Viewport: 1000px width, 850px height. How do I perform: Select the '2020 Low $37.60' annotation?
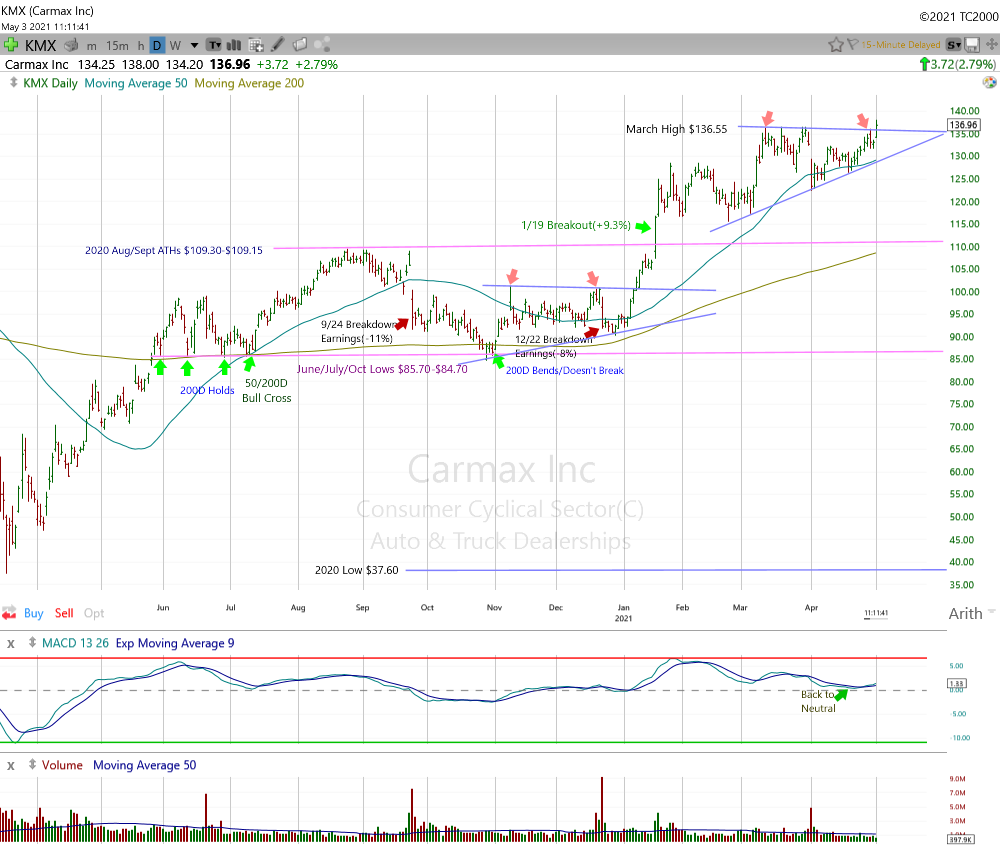pyautogui.click(x=357, y=570)
